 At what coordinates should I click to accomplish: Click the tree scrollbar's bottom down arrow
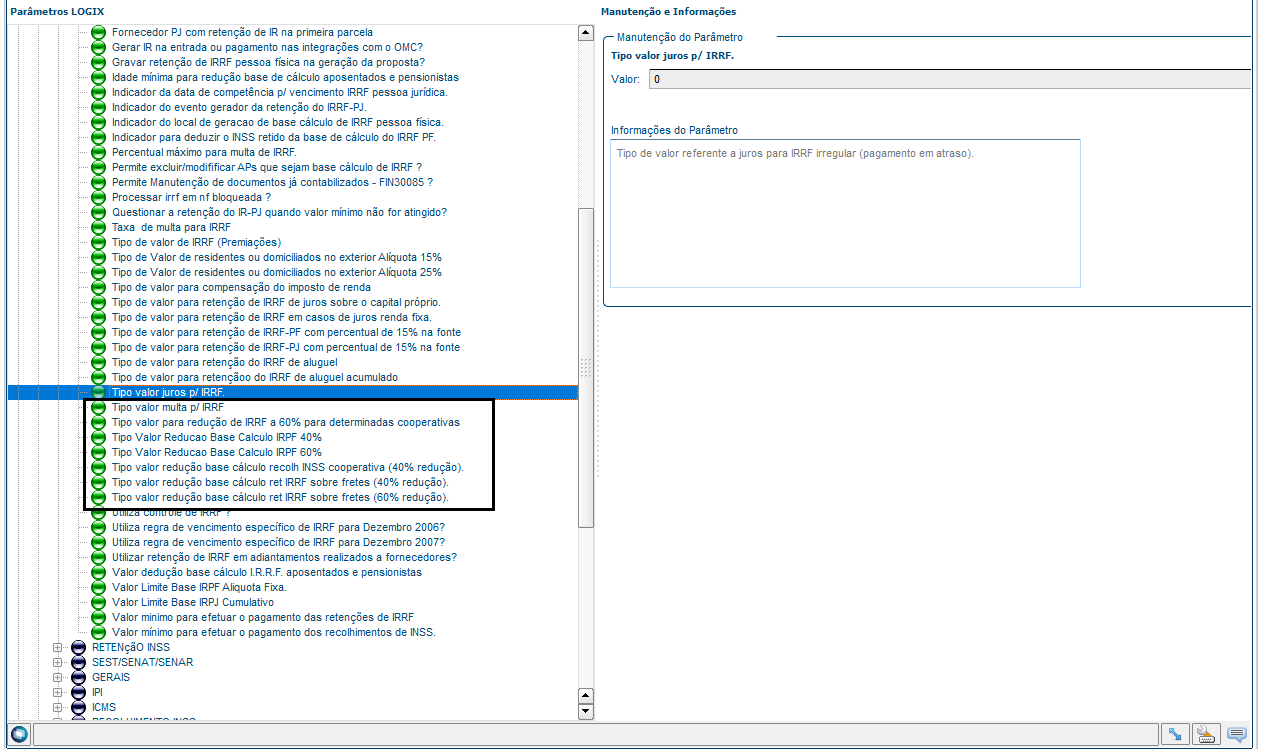pos(586,711)
